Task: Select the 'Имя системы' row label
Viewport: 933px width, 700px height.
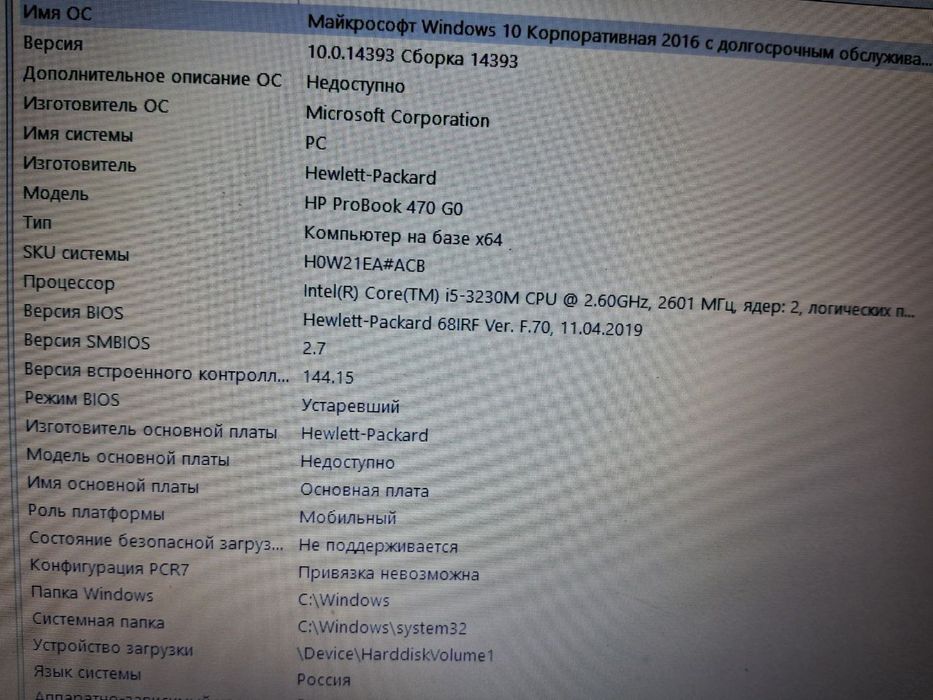Action: pos(78,135)
